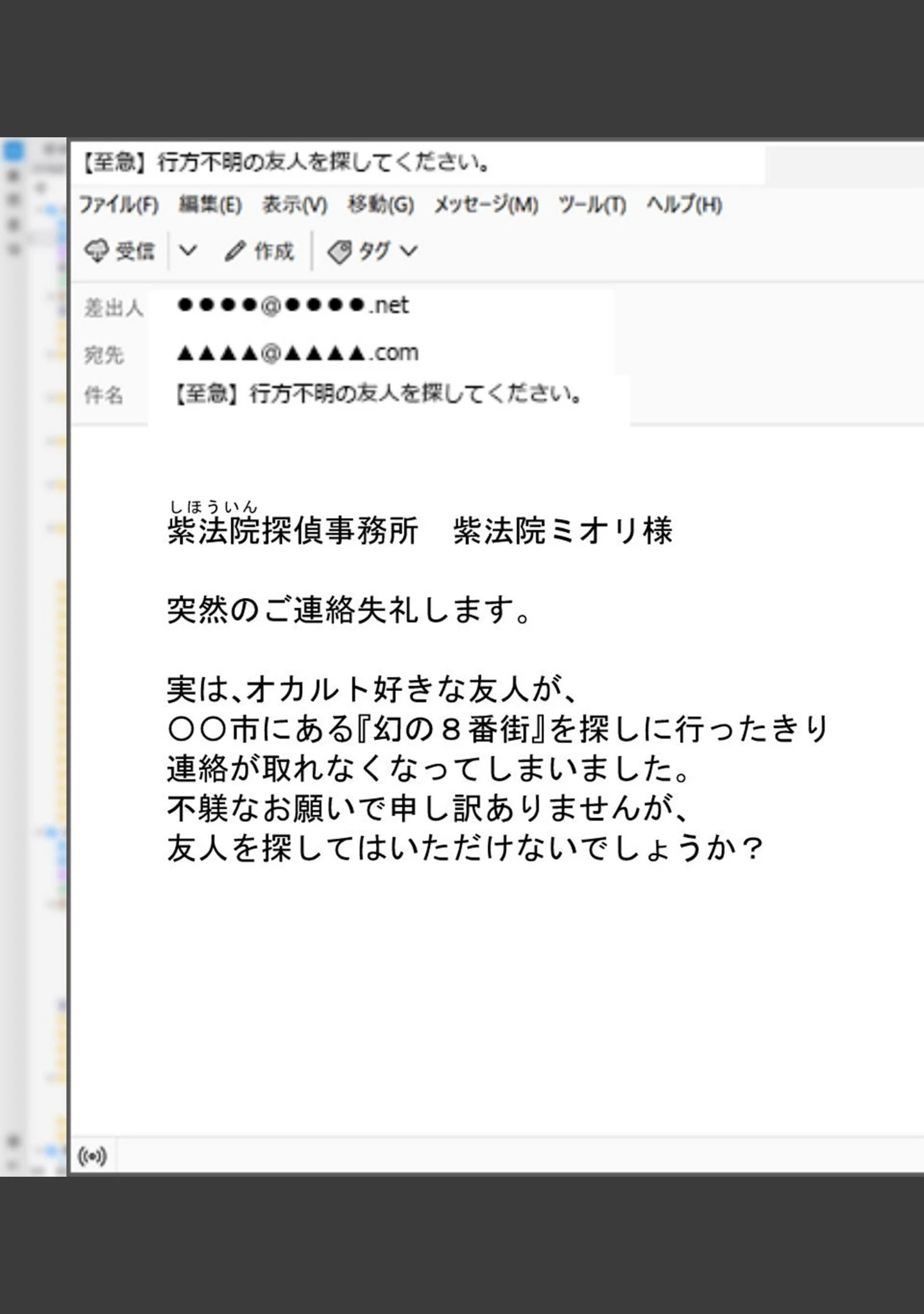Click the 差出人 sender label
Image resolution: width=924 pixels, height=1314 pixels.
[114, 309]
